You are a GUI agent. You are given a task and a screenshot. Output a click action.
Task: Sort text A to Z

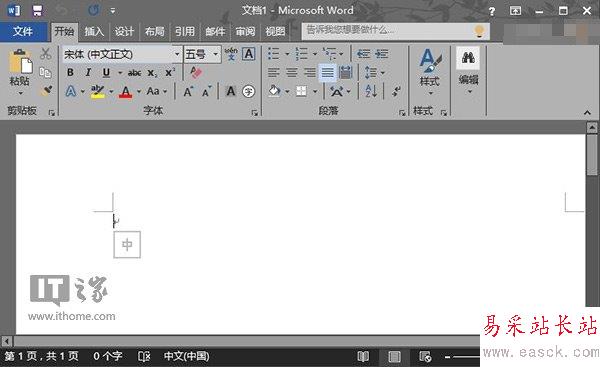coord(371,91)
